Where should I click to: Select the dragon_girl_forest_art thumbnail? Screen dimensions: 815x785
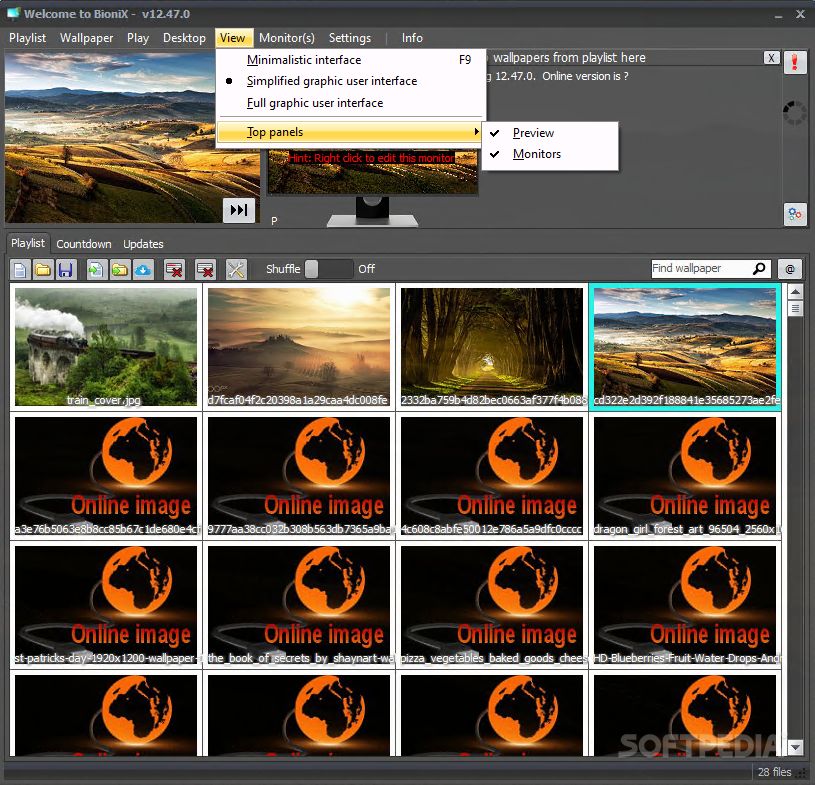pyautogui.click(x=685, y=476)
